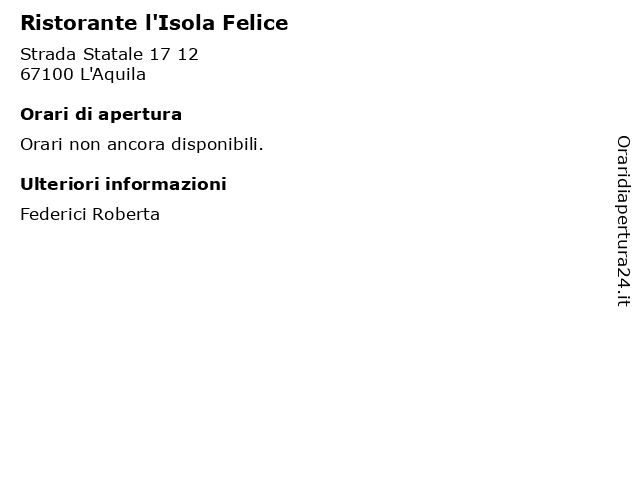
Task: Open the Orariapertura24.it vertical watermark
Action: pyautogui.click(x=623, y=221)
